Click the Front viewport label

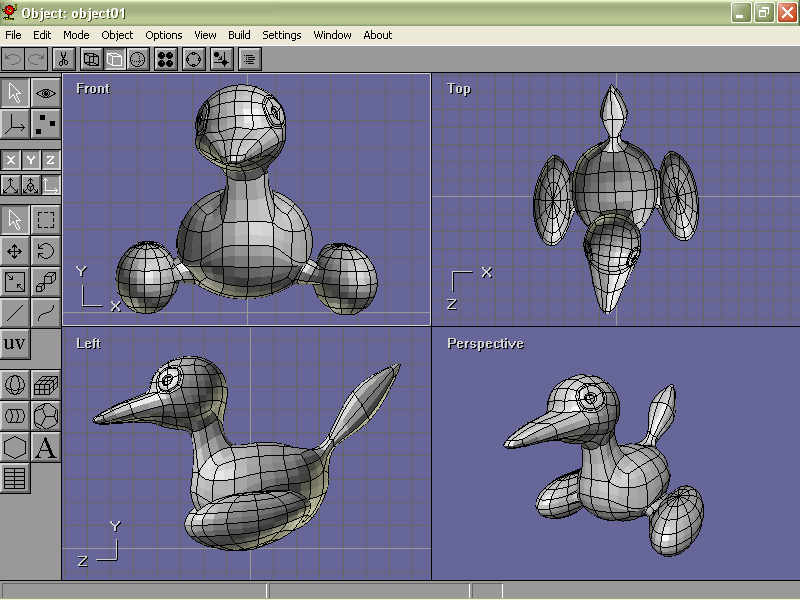coord(93,89)
